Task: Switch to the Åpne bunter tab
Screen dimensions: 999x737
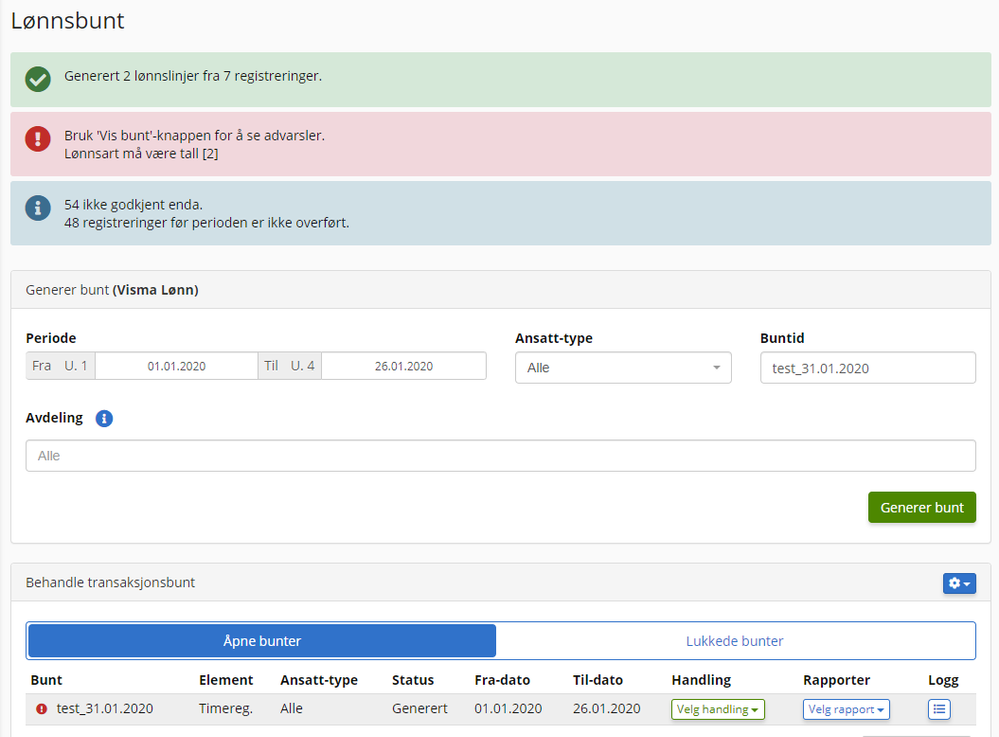Action: pyautogui.click(x=262, y=641)
